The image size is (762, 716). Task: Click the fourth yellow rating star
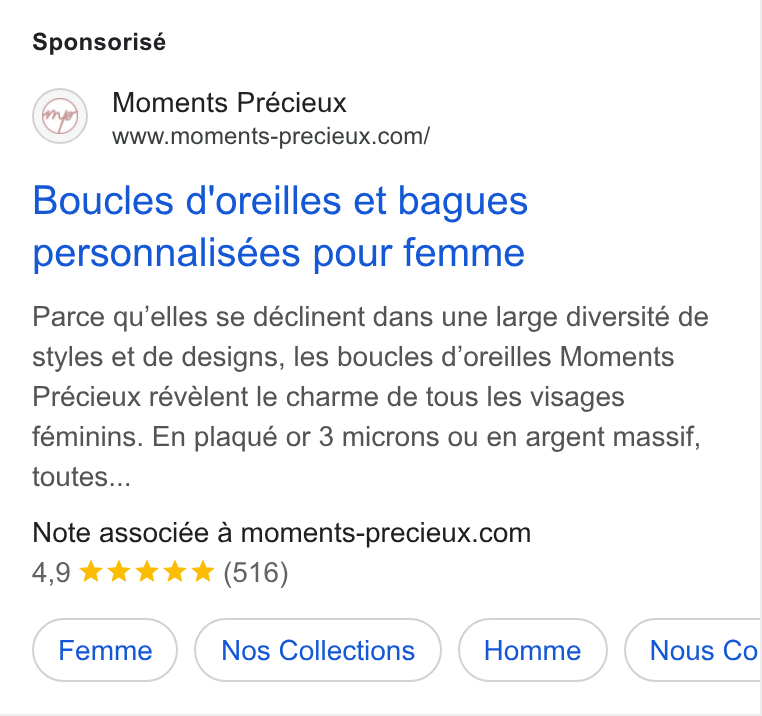[x=174, y=572]
